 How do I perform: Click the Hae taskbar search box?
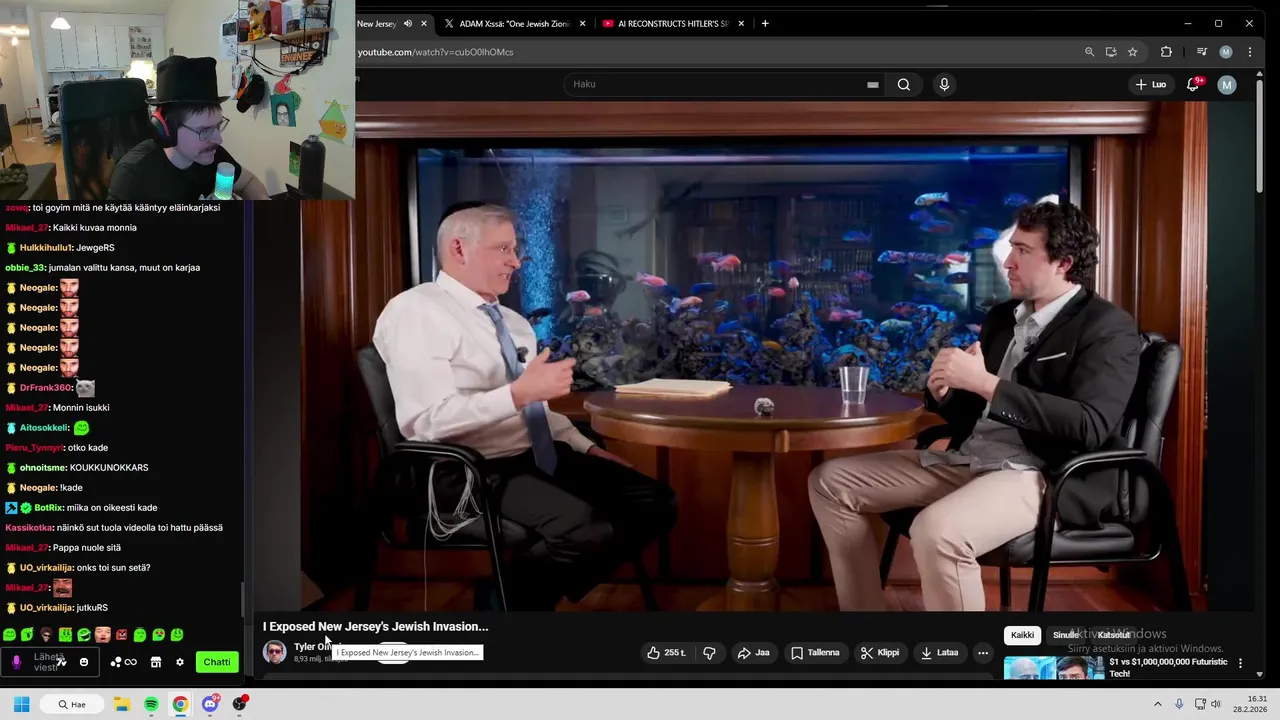pyautogui.click(x=72, y=704)
